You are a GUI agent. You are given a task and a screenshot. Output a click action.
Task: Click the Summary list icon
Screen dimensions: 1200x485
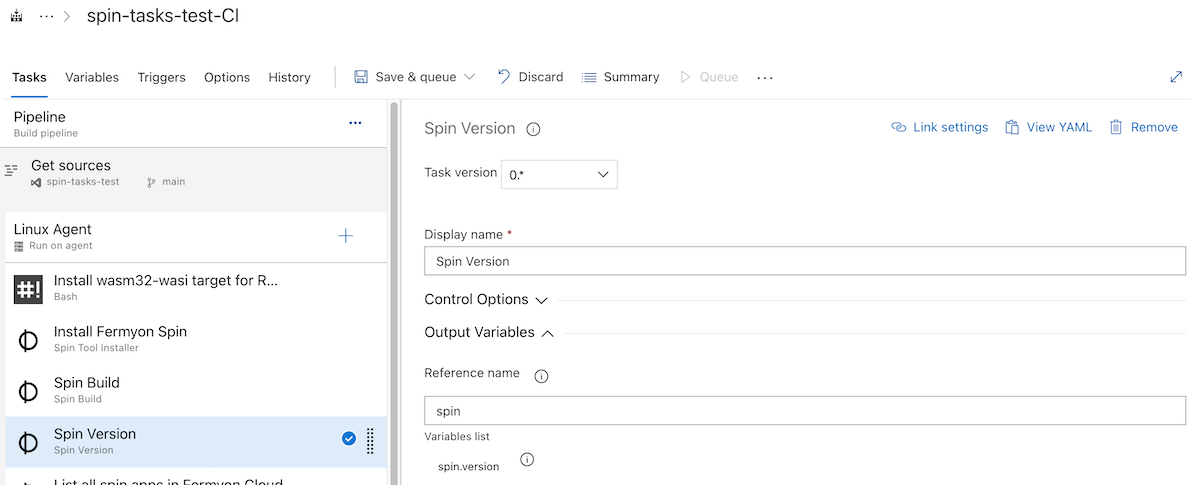(589, 77)
